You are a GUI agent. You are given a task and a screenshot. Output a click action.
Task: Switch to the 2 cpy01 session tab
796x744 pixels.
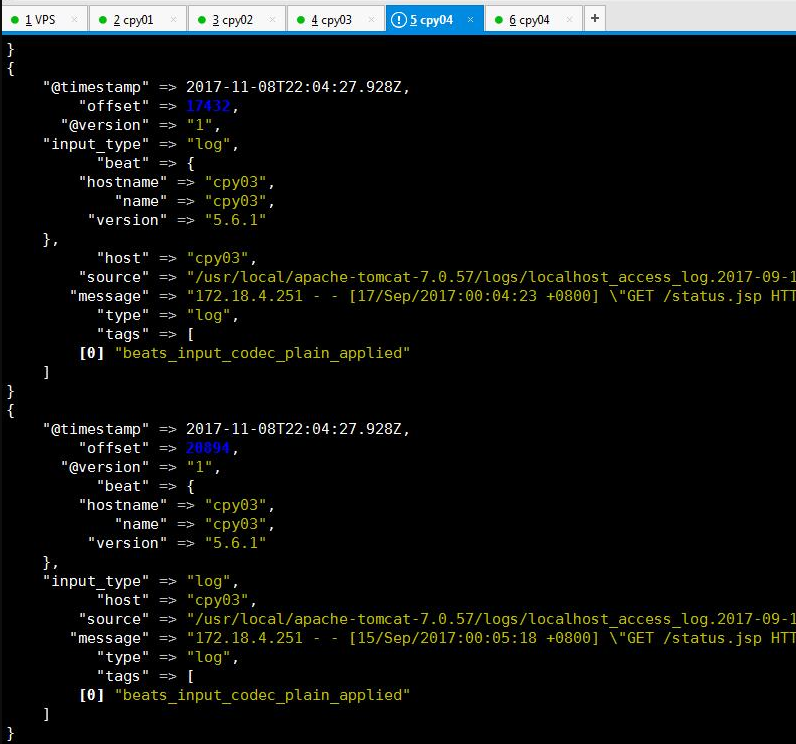pyautogui.click(x=138, y=19)
